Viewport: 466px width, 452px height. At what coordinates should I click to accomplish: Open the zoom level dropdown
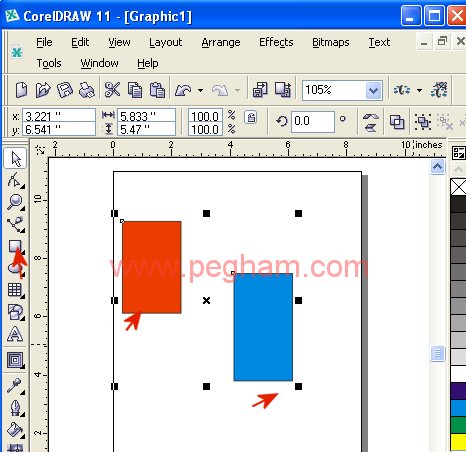tap(373, 90)
